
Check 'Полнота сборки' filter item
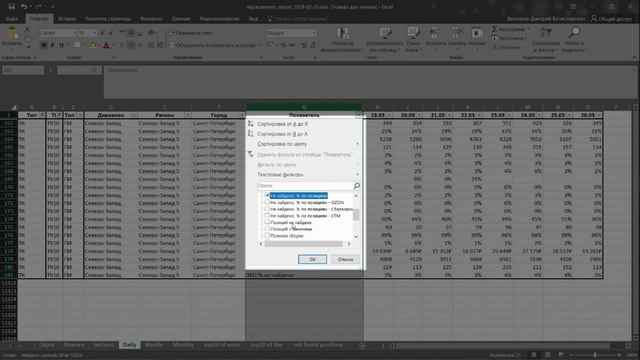pyautogui.click(x=267, y=236)
